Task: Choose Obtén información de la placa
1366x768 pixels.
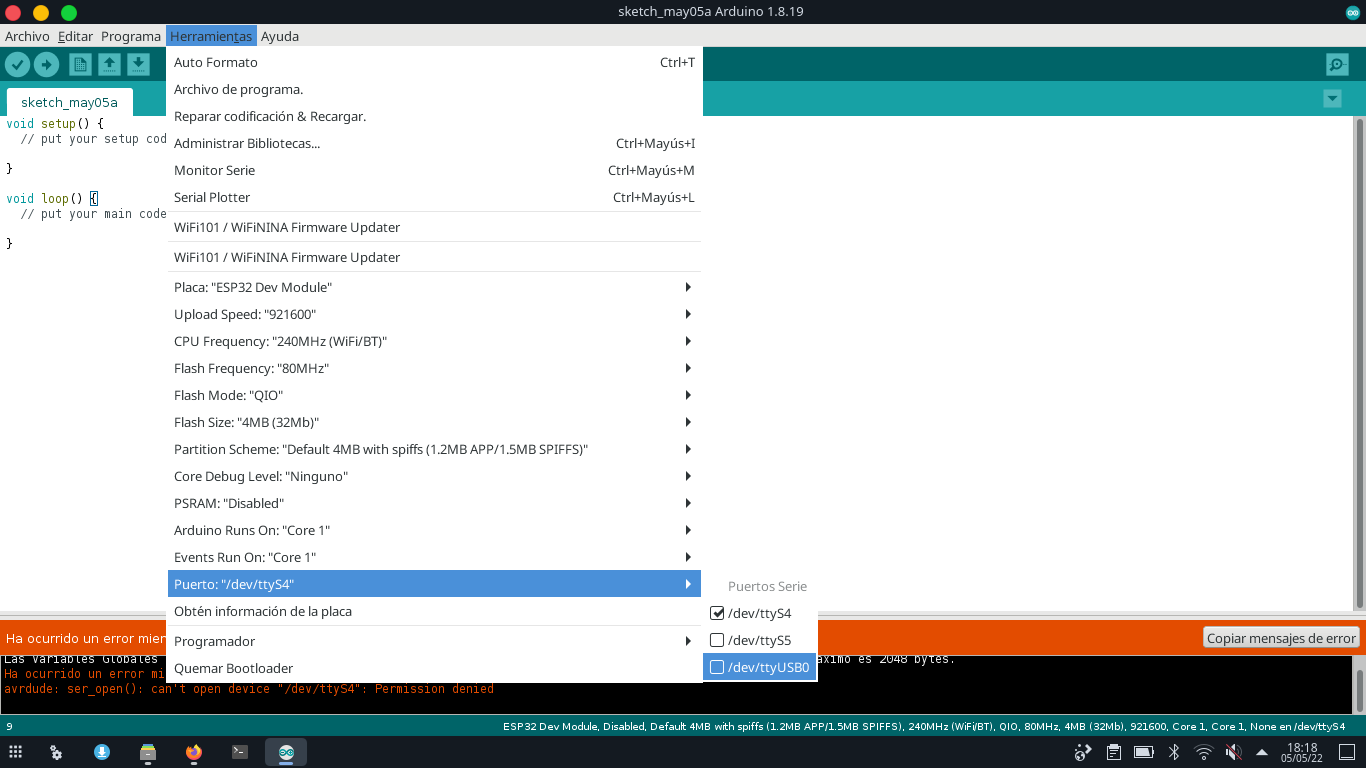Action: pos(434,611)
